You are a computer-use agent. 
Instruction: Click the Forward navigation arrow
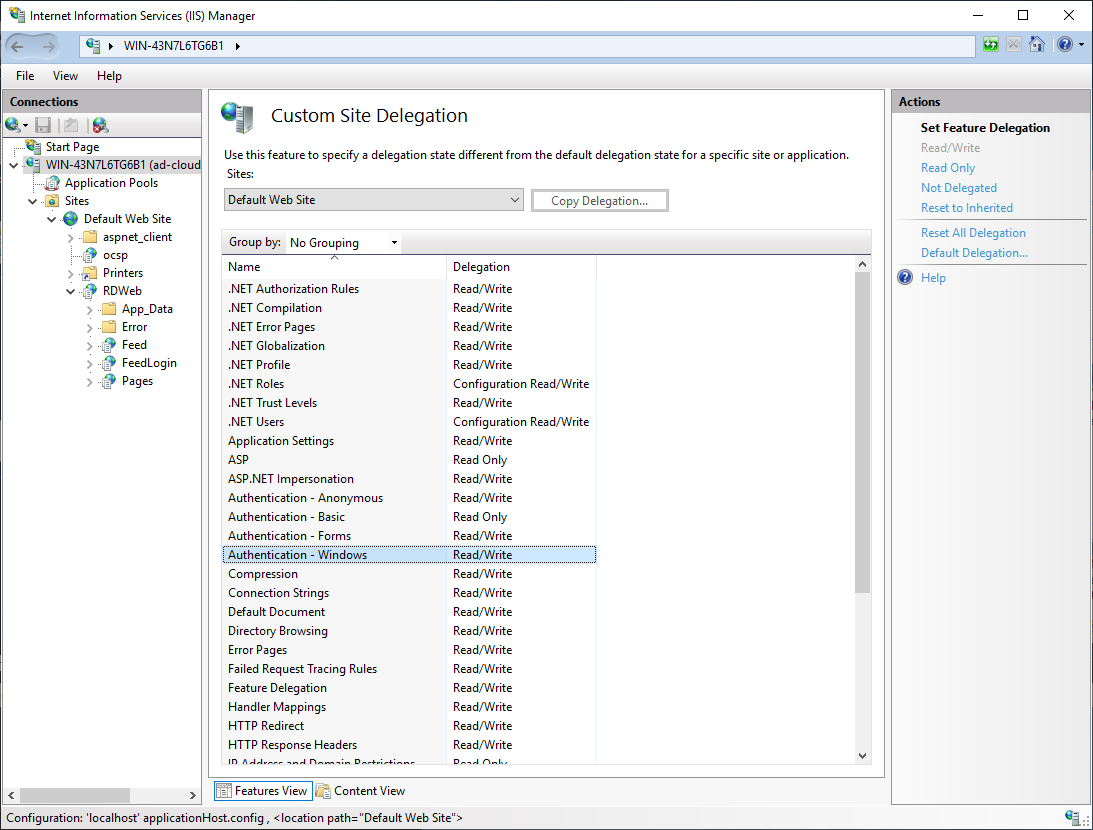[x=48, y=46]
